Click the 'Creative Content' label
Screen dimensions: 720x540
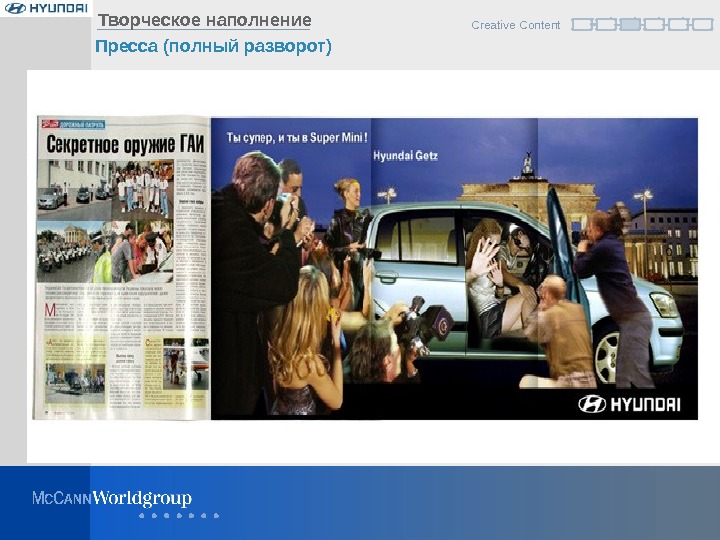515,25
